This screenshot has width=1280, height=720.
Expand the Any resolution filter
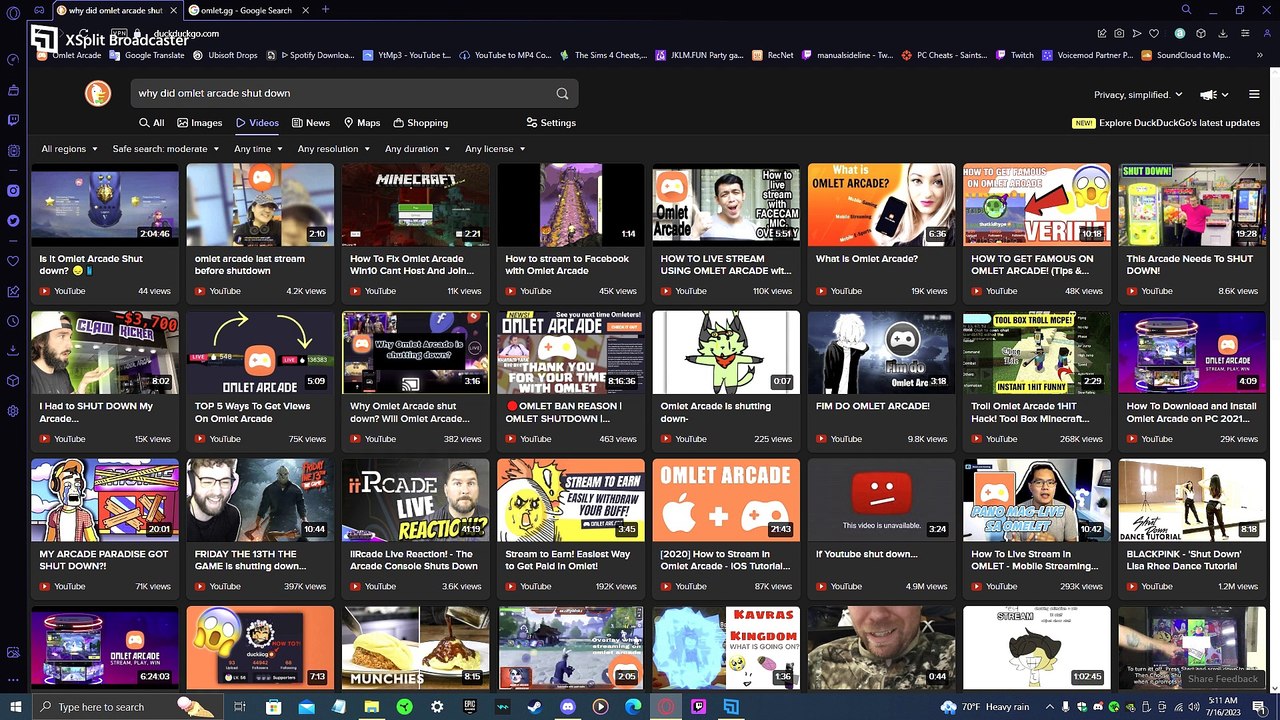334,149
